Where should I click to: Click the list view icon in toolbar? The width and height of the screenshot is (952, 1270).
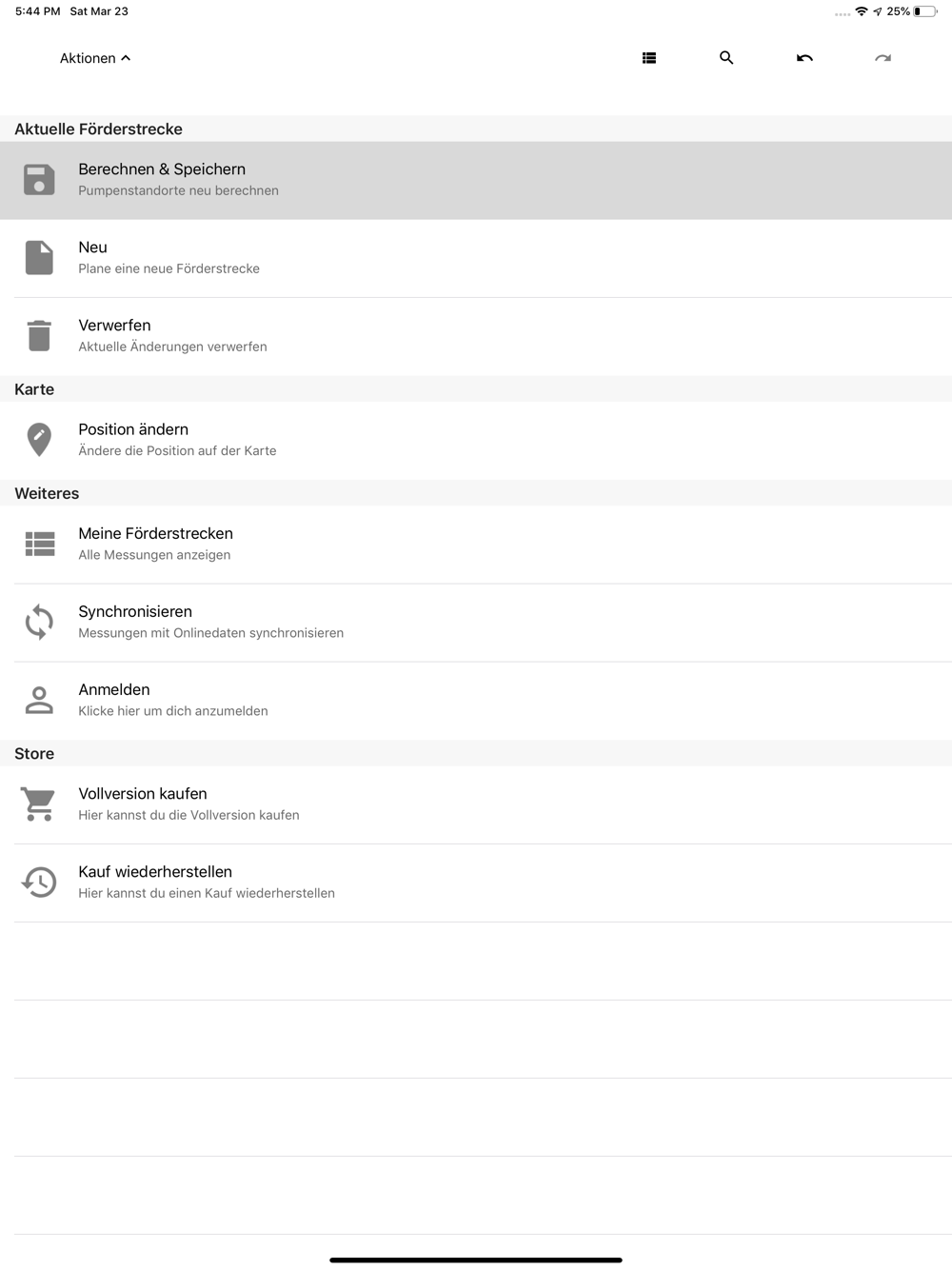click(x=649, y=58)
